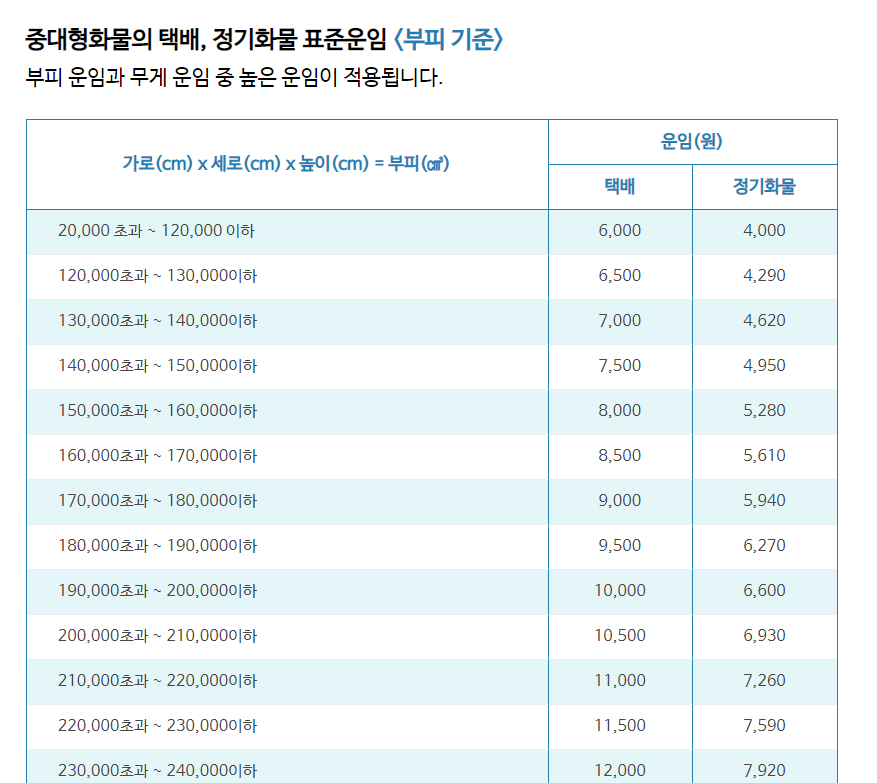The width and height of the screenshot is (877, 783).
Task: Select the '130,000초과 ~ 140,000이하' row label
Action: pyautogui.click(x=157, y=320)
